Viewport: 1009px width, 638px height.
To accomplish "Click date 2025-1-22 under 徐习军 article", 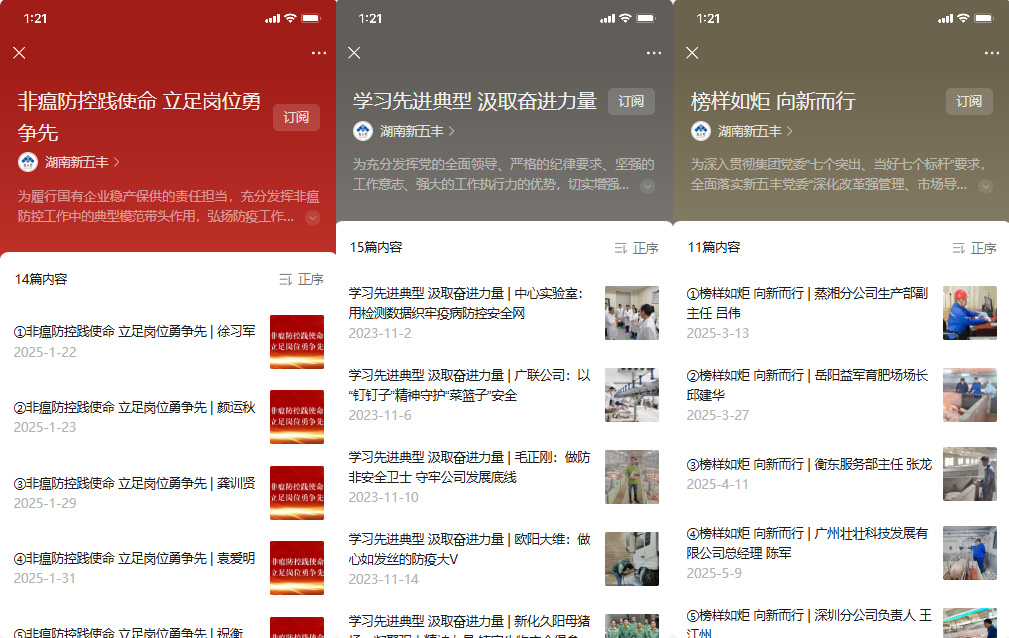I will coord(45,352).
